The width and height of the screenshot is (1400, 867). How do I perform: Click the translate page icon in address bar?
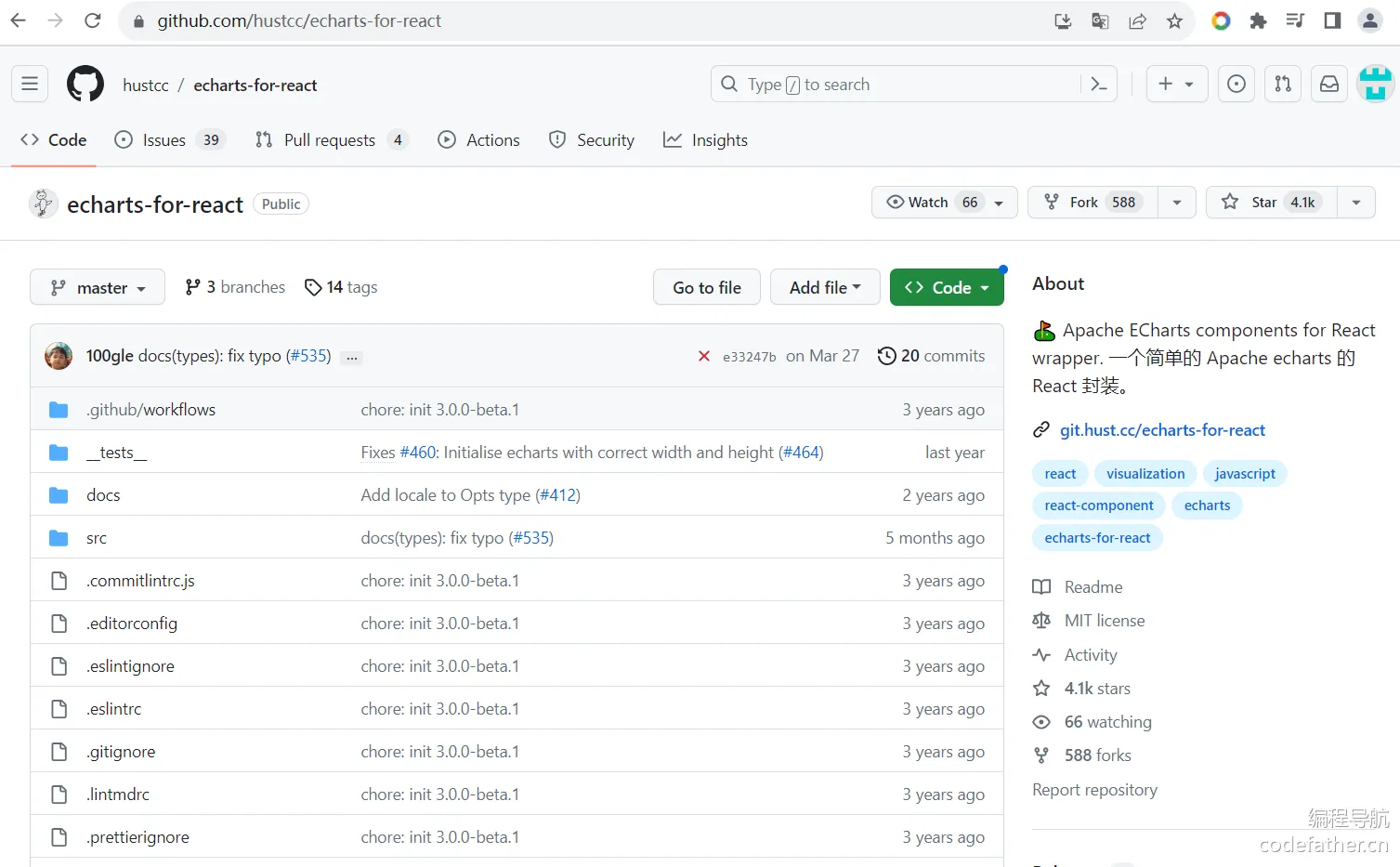[1100, 20]
